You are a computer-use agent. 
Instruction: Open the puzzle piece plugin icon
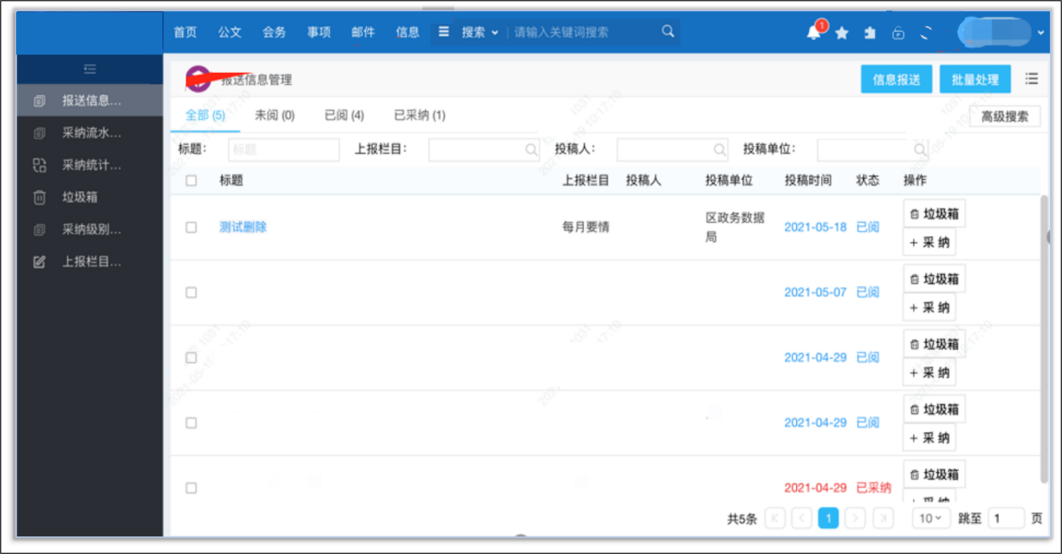coord(870,33)
